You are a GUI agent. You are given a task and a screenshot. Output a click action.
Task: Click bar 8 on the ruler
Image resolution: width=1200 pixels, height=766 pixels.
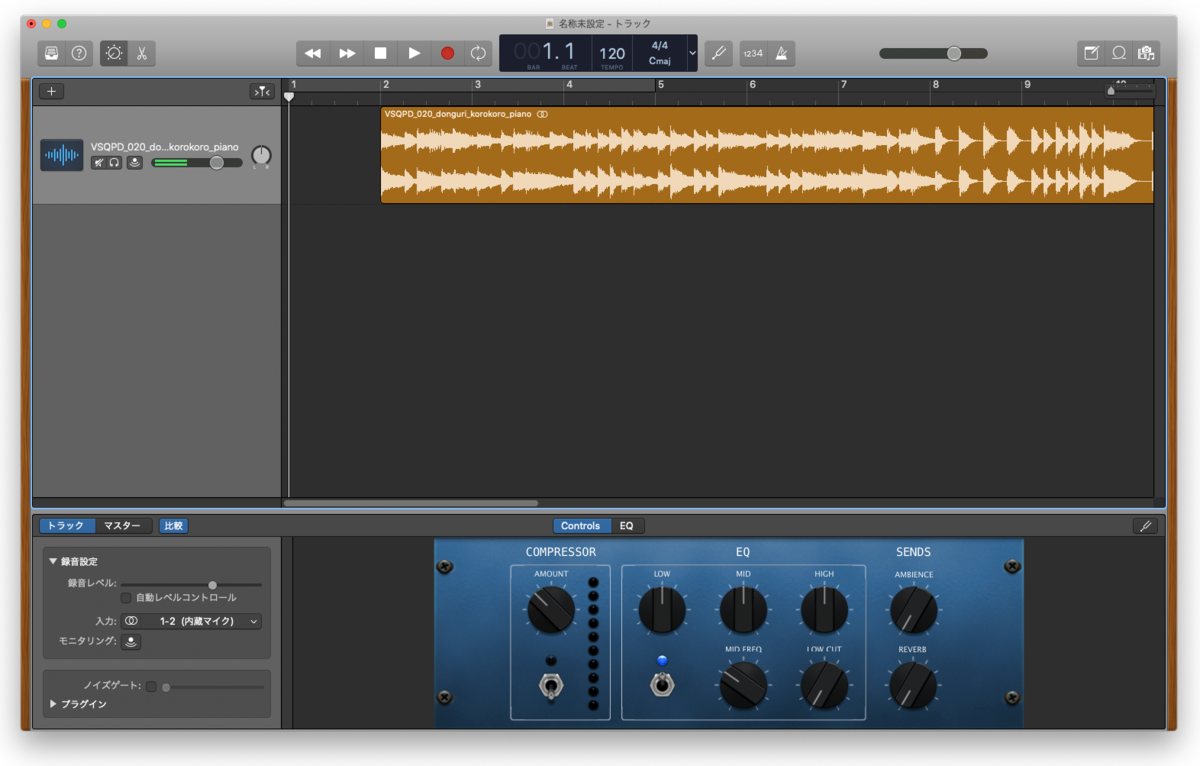pos(936,85)
